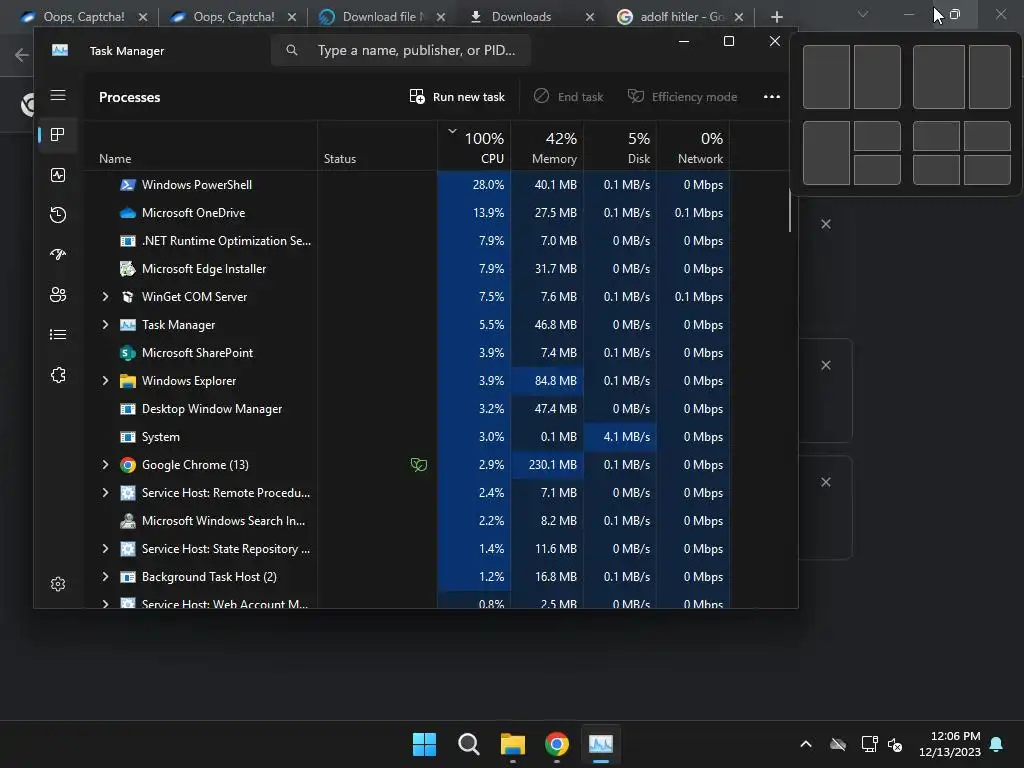
Task: Sort by the Network column header
Action: coord(694,147)
